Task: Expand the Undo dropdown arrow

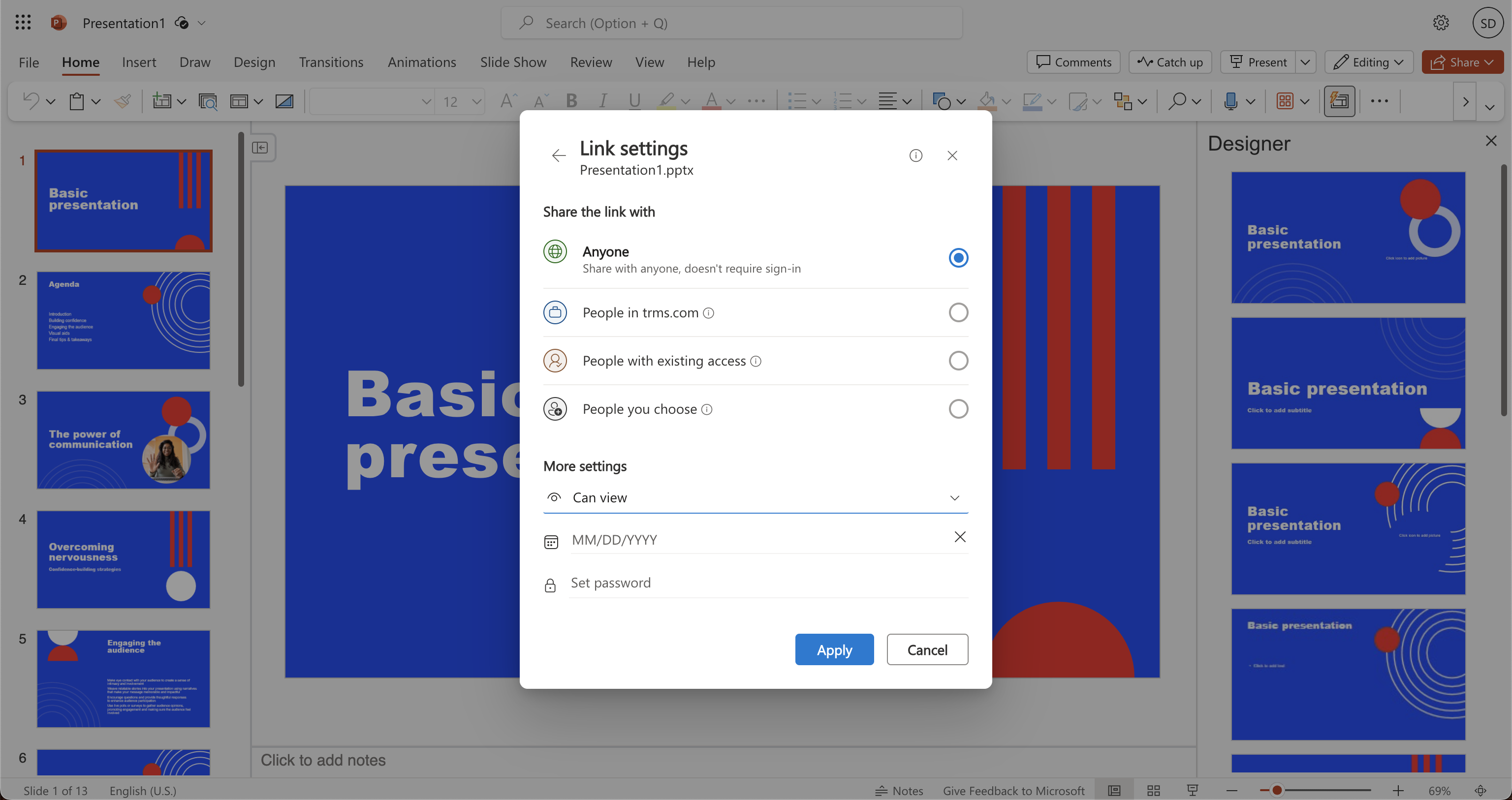Action: coord(51,101)
